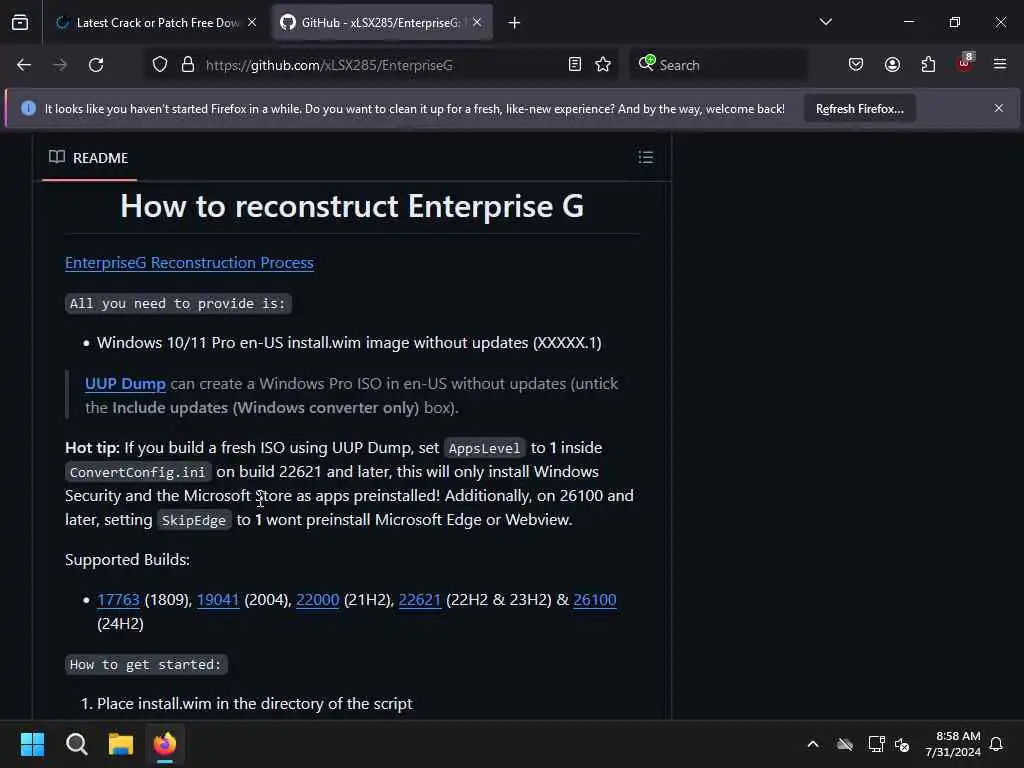Expand the list all tabs chevron

click(x=825, y=22)
